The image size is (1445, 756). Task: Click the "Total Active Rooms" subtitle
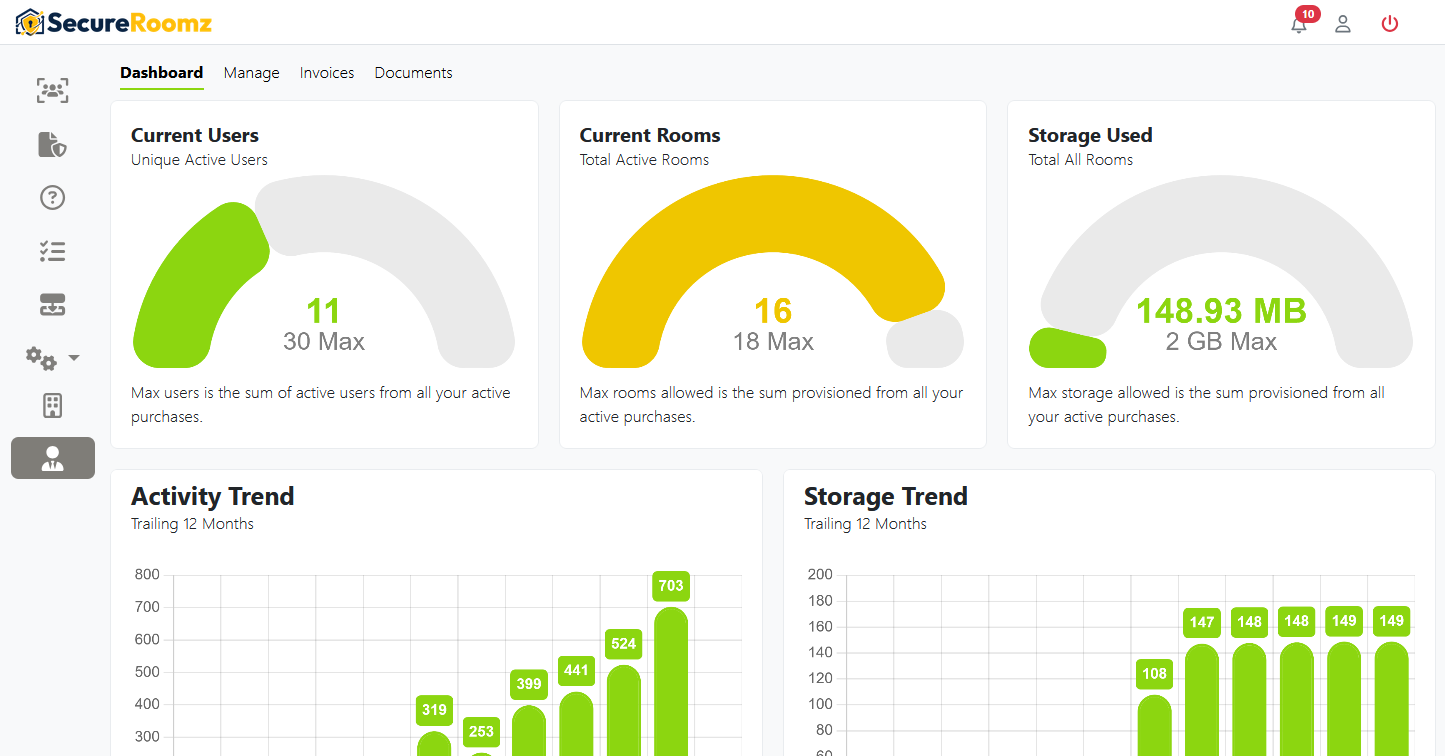(644, 160)
